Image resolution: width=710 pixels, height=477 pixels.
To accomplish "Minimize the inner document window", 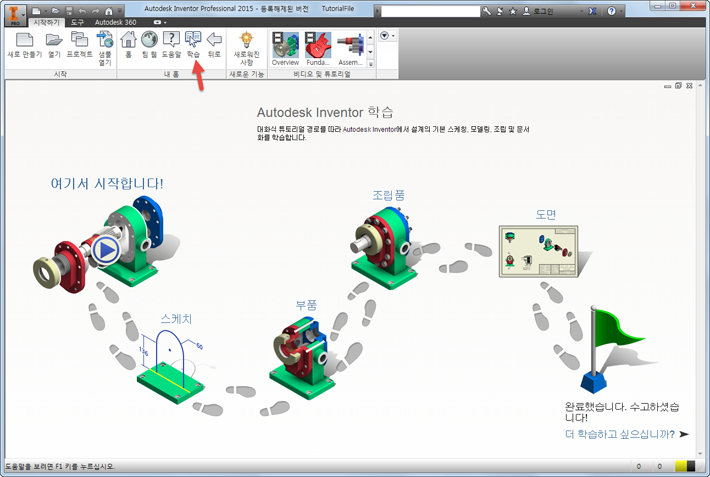I will click(x=667, y=86).
